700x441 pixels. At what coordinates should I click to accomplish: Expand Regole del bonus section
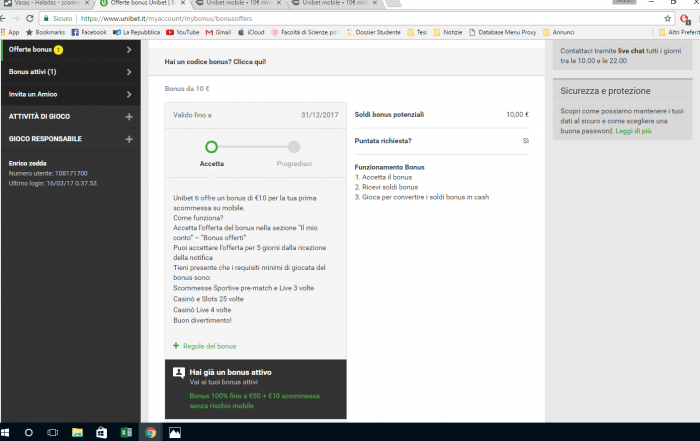coord(204,346)
